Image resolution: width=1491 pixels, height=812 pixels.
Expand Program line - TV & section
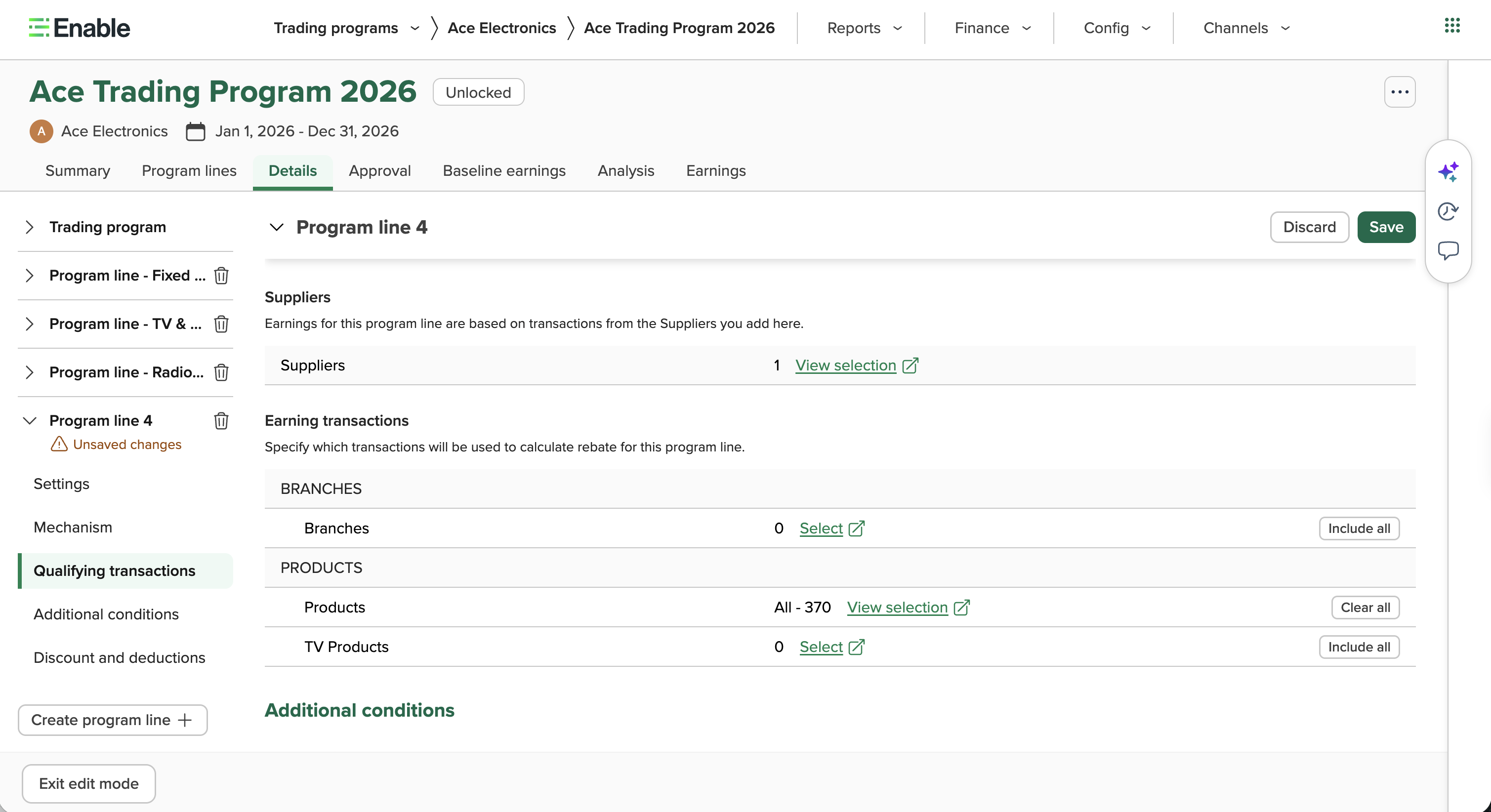[x=30, y=324]
